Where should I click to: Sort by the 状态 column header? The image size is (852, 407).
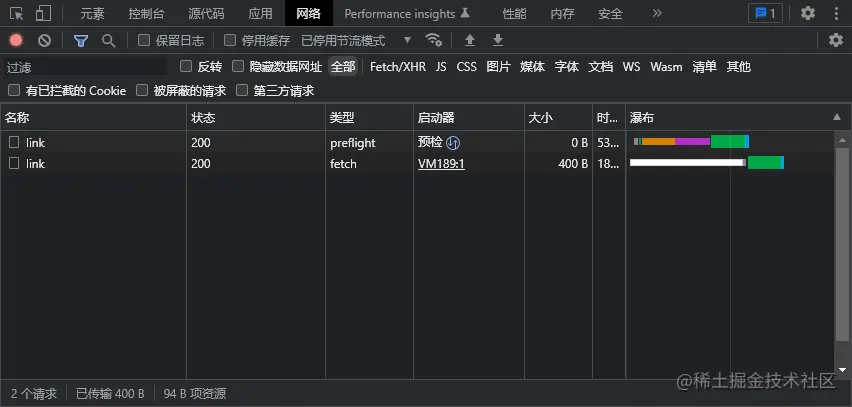[x=256, y=117]
